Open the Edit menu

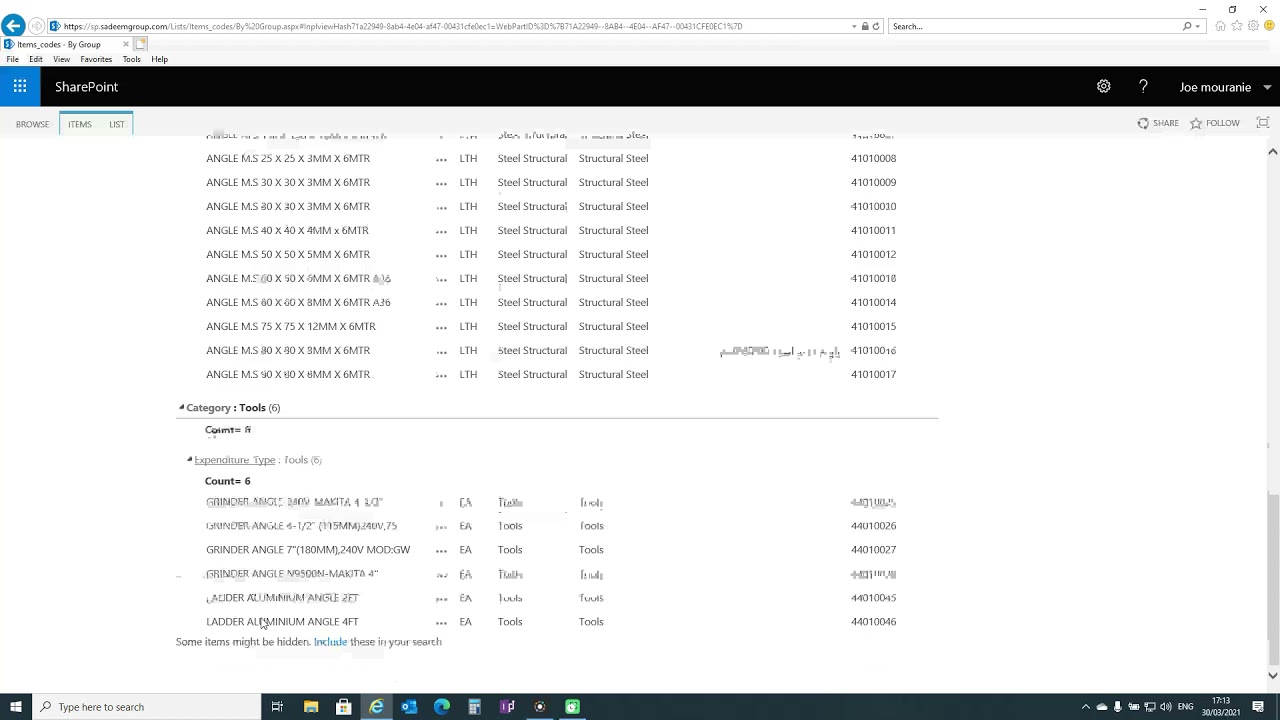36,59
